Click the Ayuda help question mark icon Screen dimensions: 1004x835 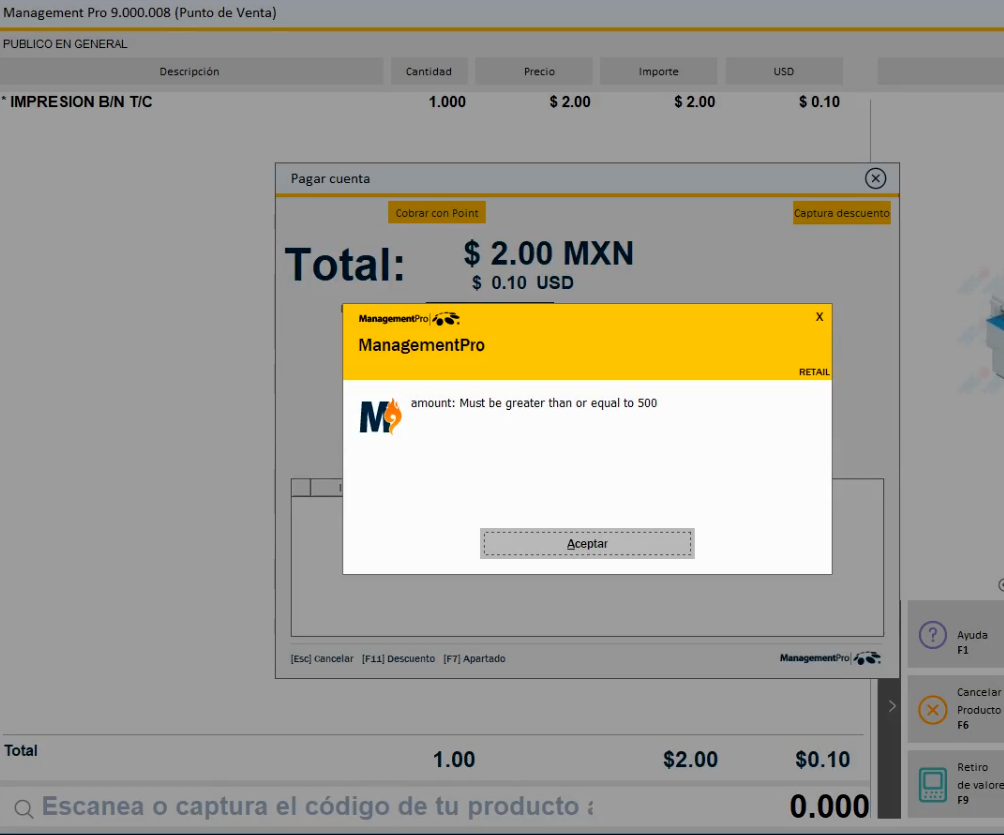click(x=932, y=635)
